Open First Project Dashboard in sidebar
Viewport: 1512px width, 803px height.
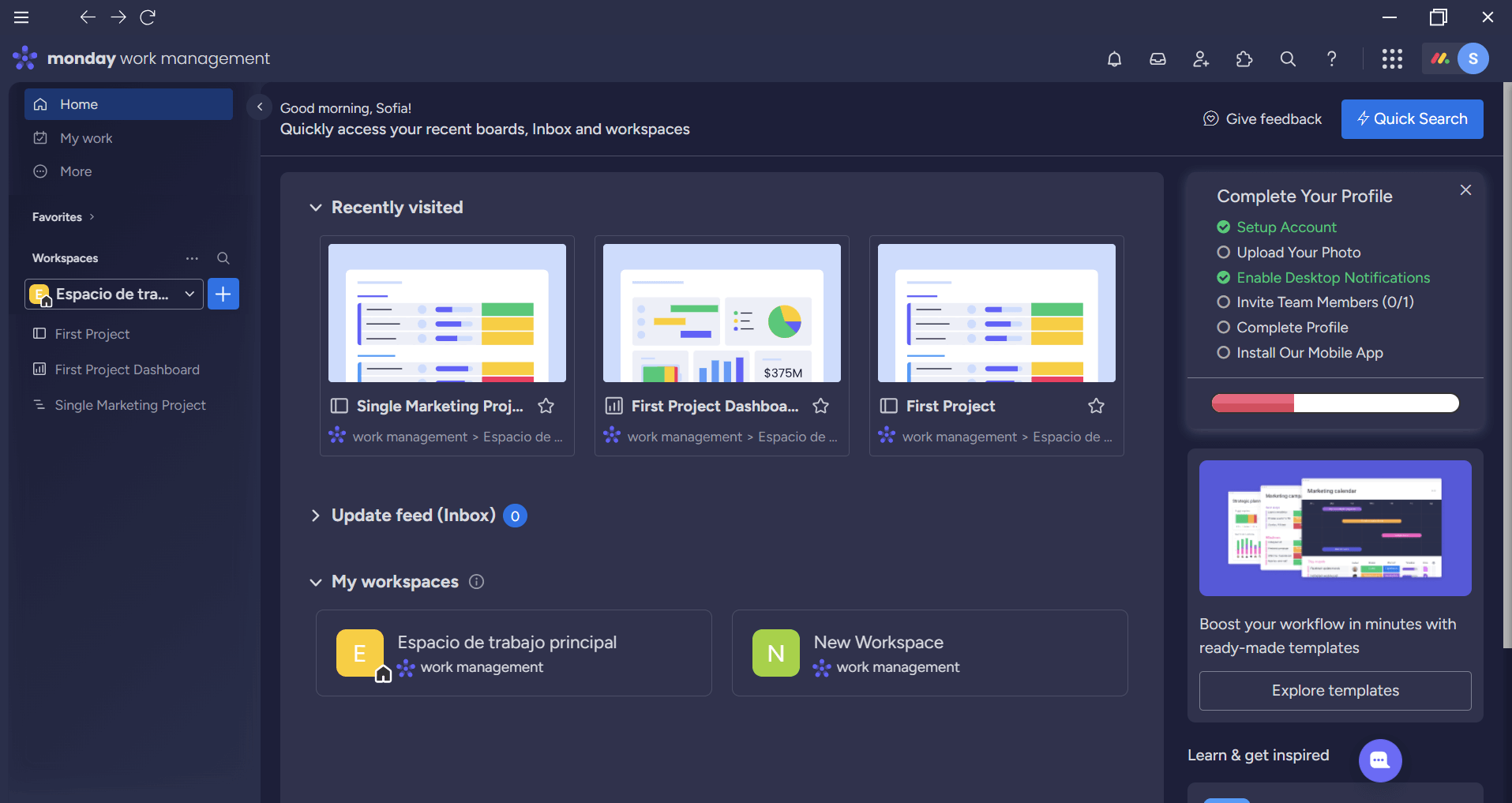(129, 370)
